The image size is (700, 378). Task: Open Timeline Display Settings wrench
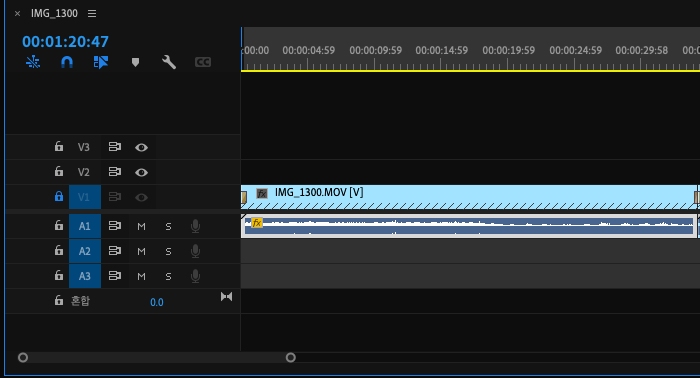coord(169,62)
